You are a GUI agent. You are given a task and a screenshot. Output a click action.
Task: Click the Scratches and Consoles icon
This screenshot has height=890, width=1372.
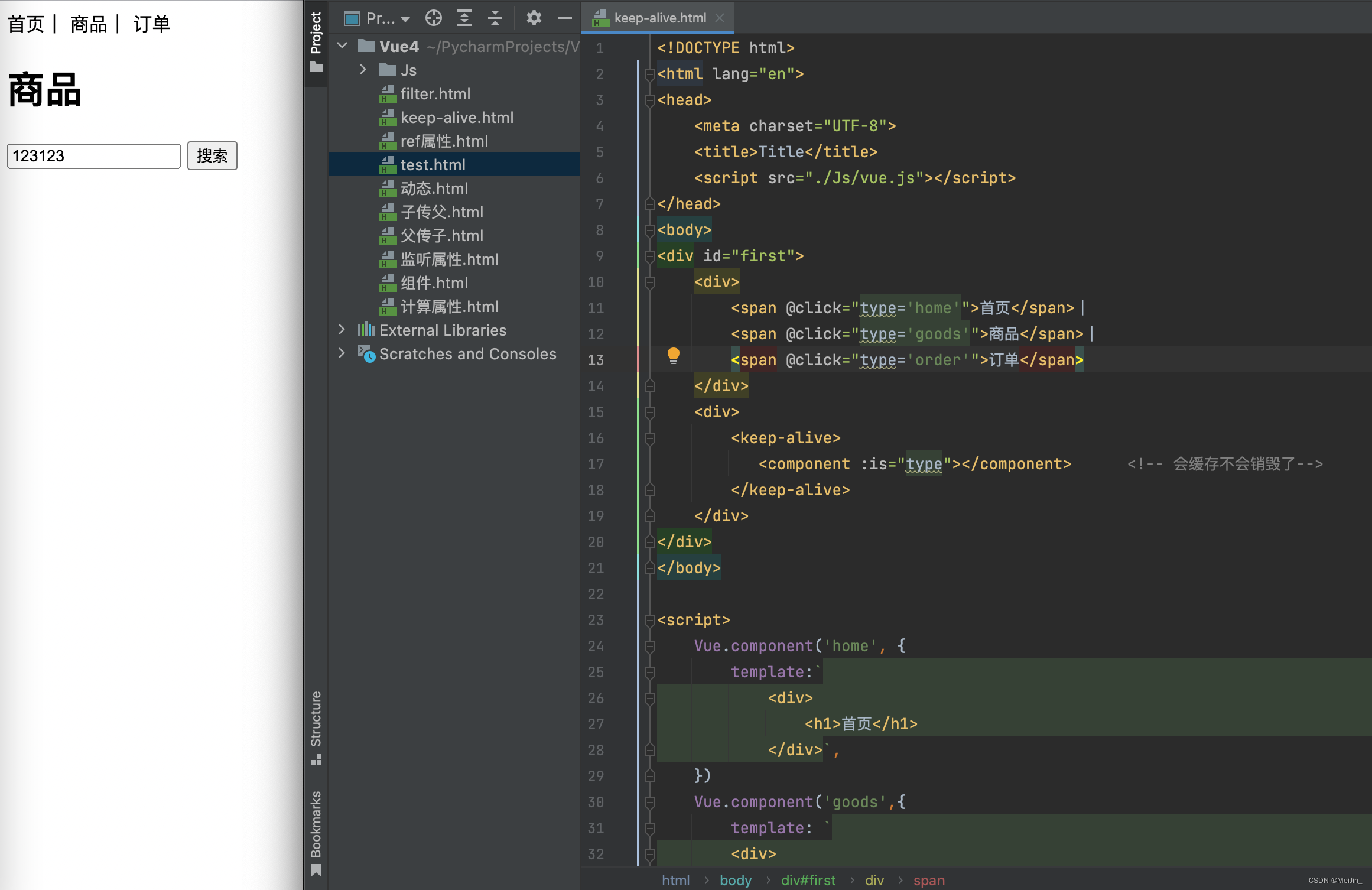pyautogui.click(x=366, y=353)
